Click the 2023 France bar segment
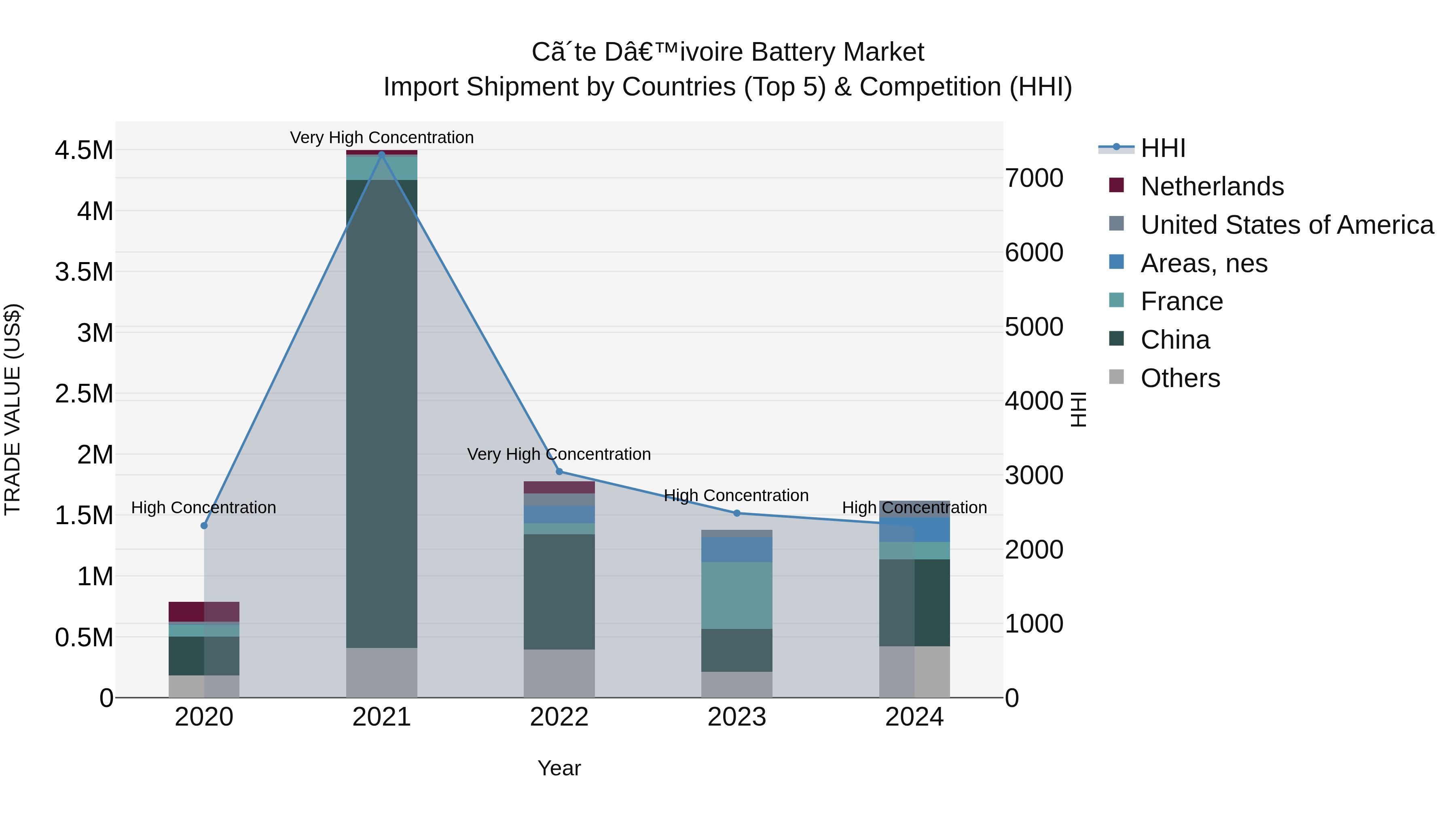The height and width of the screenshot is (819, 1456). point(736,595)
